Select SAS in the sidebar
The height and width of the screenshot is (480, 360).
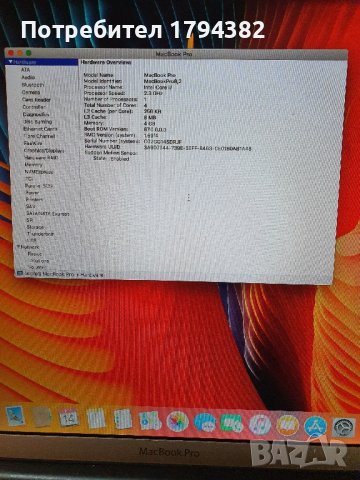tap(30, 206)
